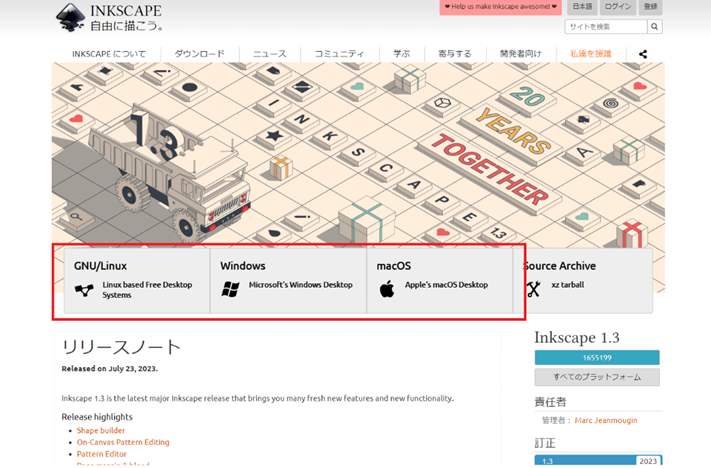Select the GNU/Linux download card
Image resolution: width=711 pixels, height=468 pixels.
click(137, 280)
